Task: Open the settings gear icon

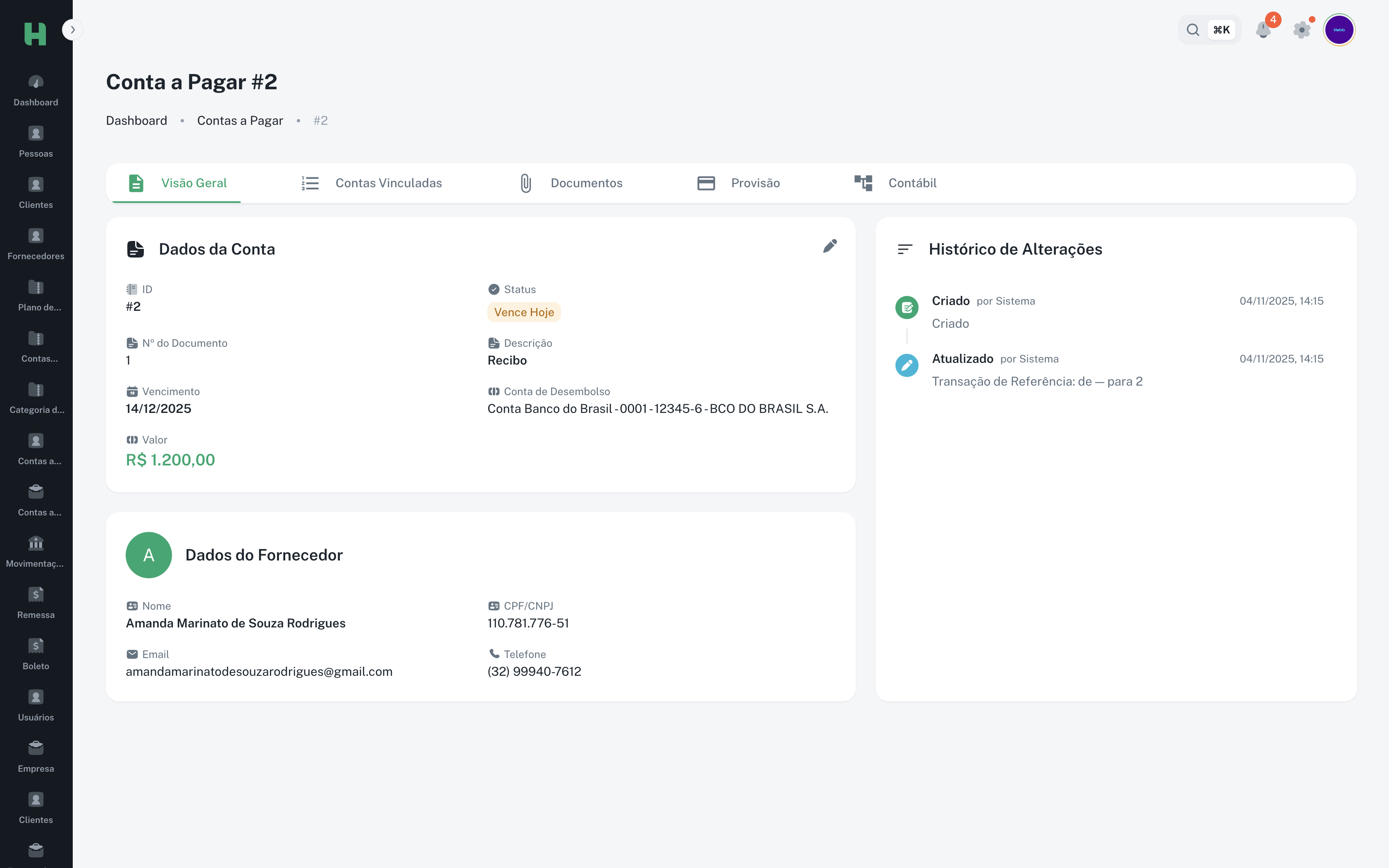Action: [x=1302, y=29]
